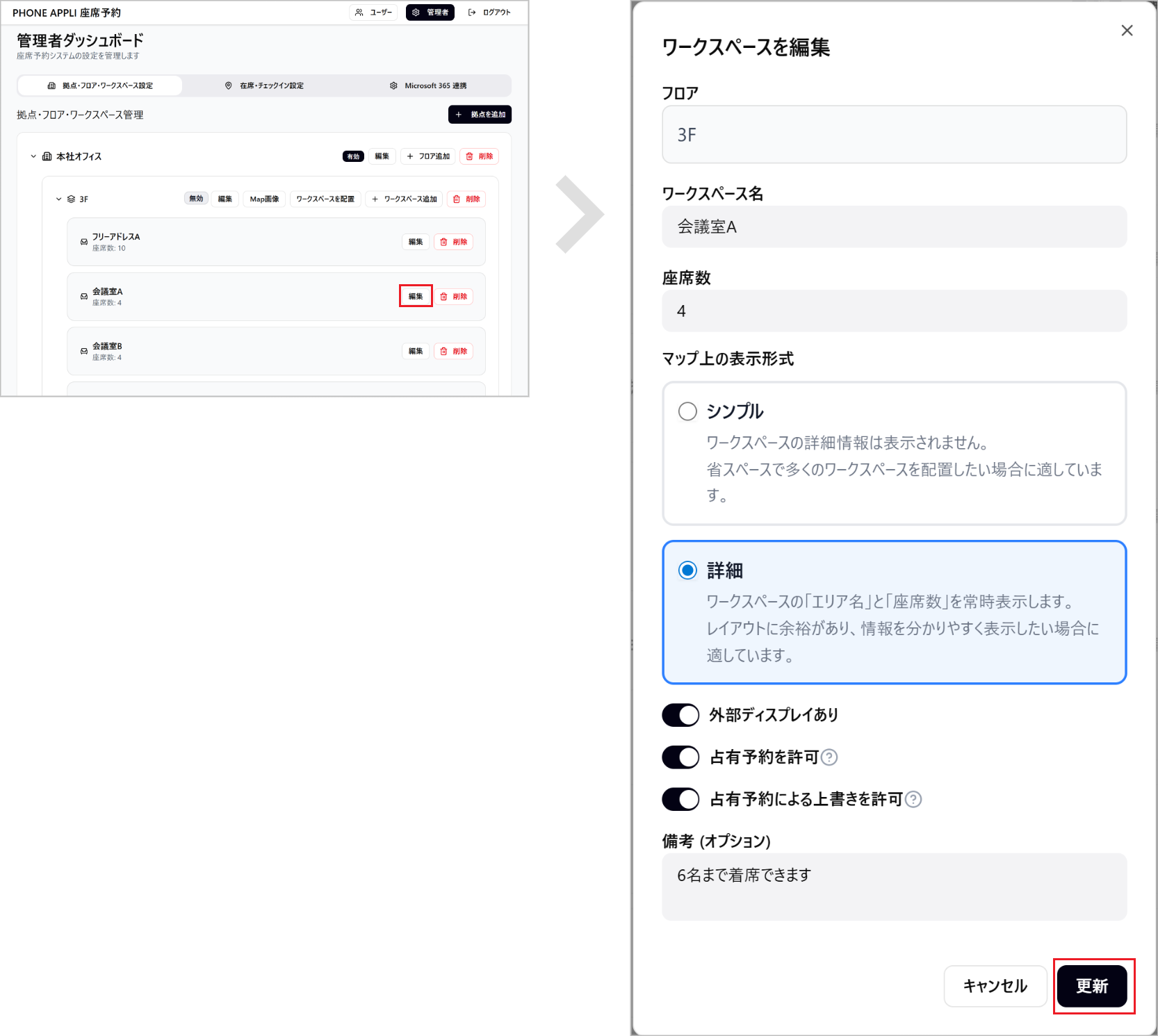Edit the 会議室B workspace
This screenshot has width=1158, height=1036.
pos(416,351)
